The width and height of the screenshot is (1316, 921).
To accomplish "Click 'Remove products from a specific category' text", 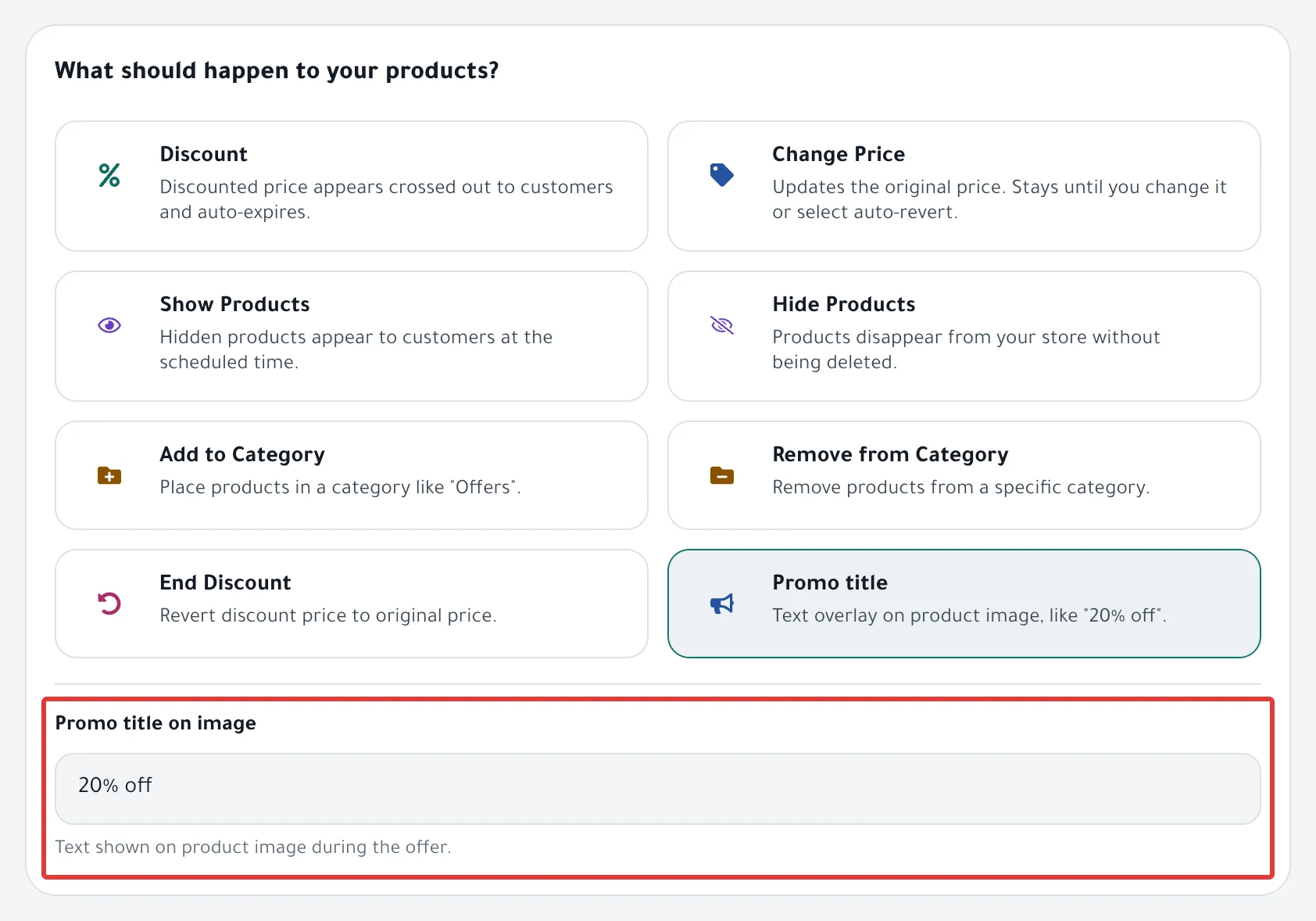I will point(961,487).
